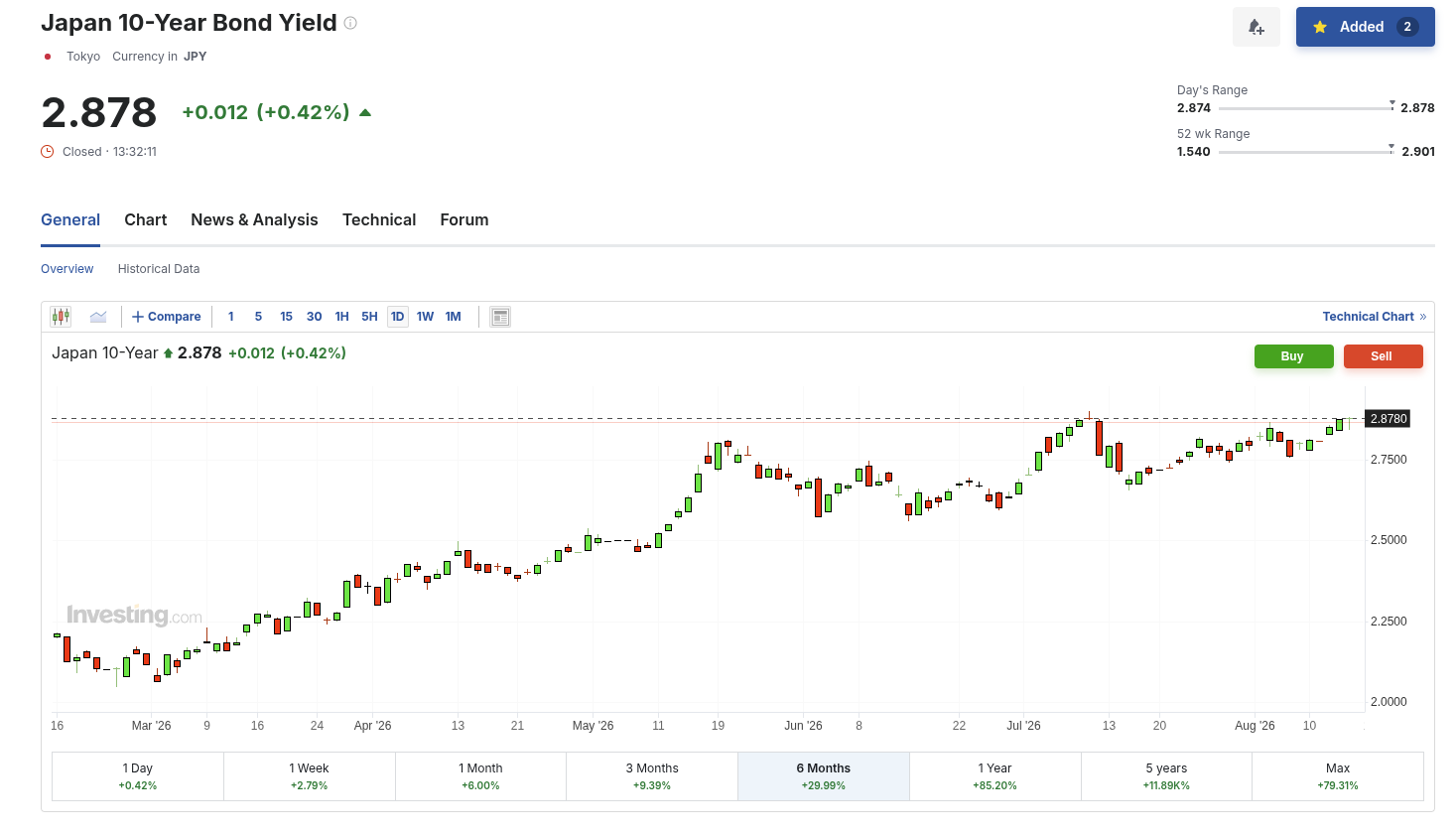Image resolution: width=1456 pixels, height=834 pixels.
Task: Open Technical Chart expander link
Action: (x=1374, y=317)
